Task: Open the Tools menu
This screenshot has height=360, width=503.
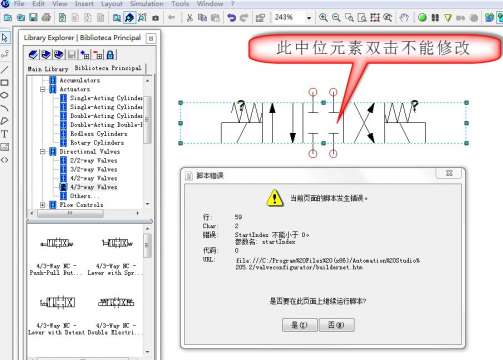Action: coord(180,4)
